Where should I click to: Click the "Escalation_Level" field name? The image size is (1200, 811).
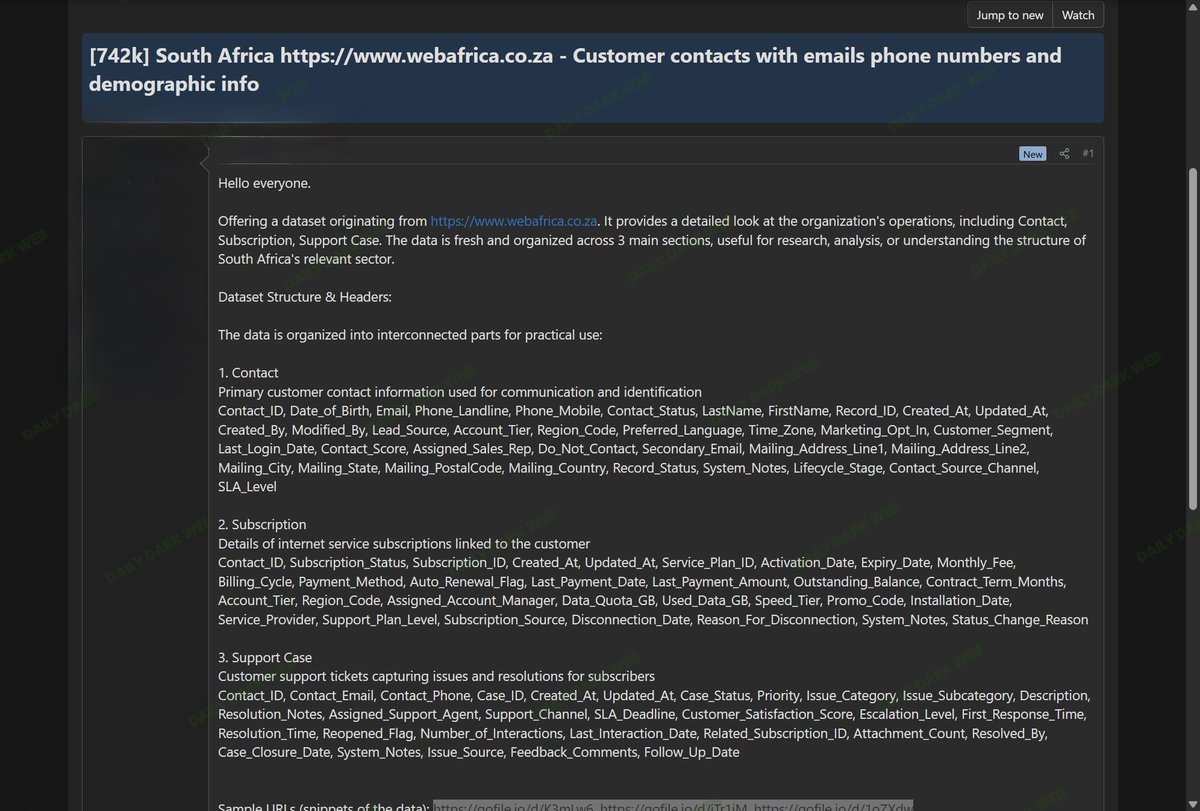click(906, 715)
